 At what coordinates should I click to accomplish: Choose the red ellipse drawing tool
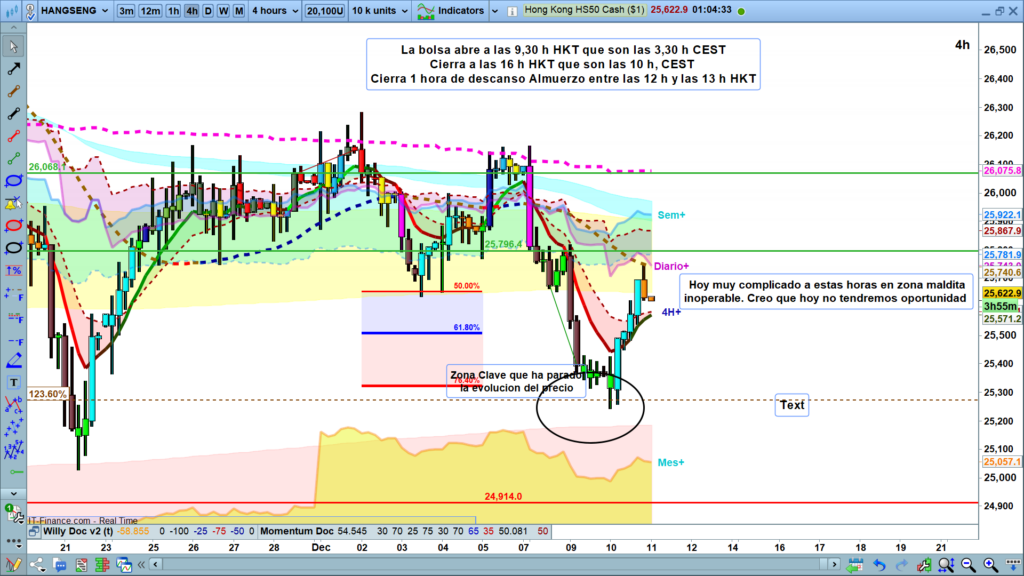(14, 225)
